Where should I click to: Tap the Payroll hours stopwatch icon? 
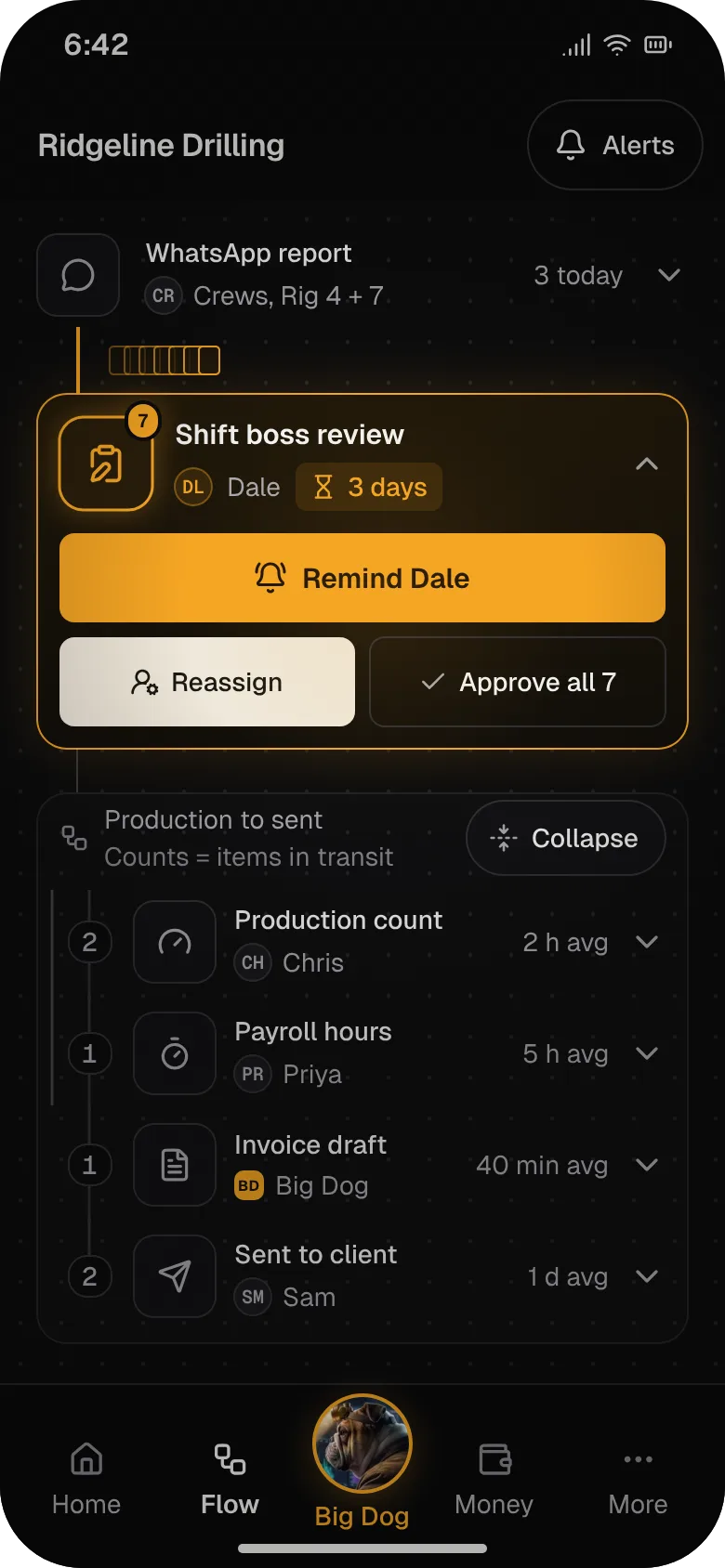click(x=175, y=1053)
